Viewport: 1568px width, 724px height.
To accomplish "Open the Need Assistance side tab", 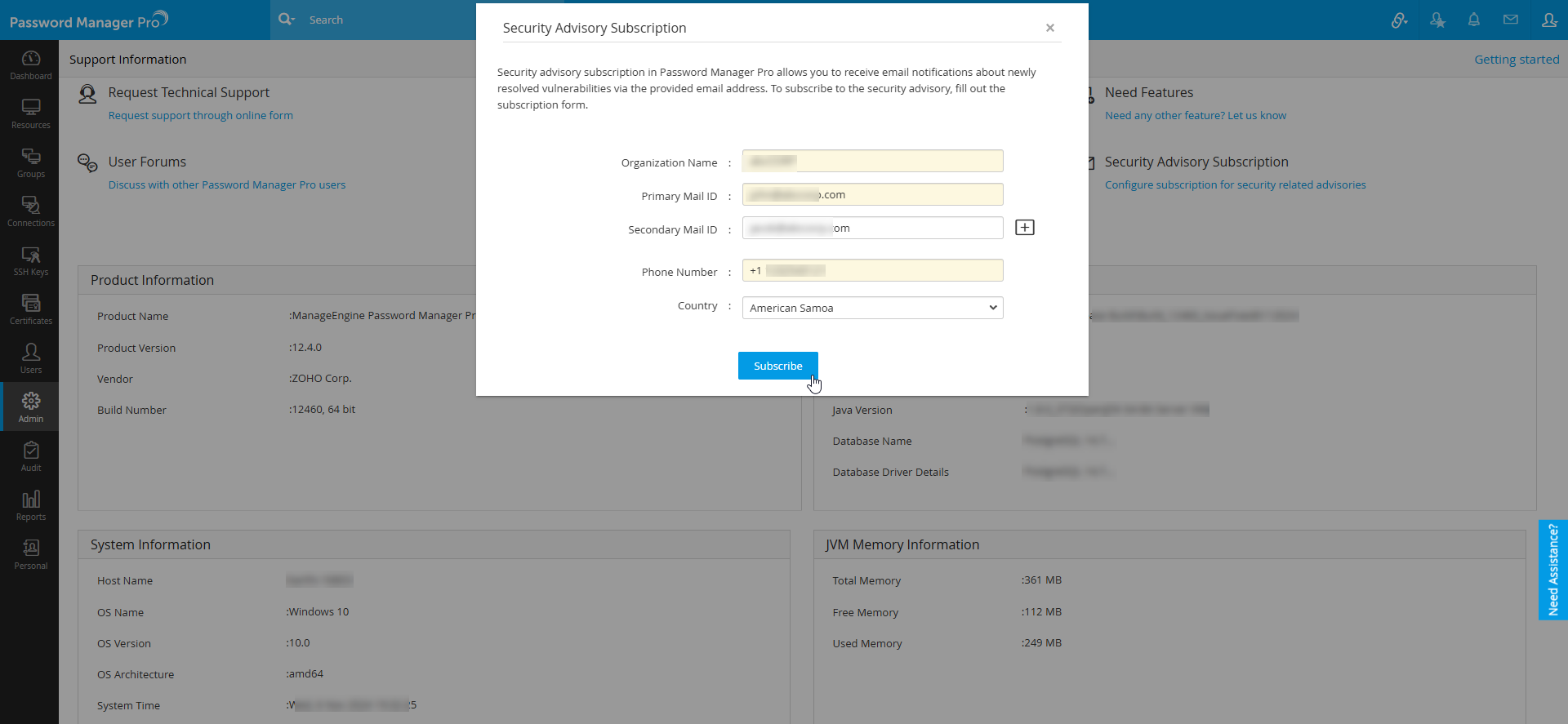I will coord(1552,570).
